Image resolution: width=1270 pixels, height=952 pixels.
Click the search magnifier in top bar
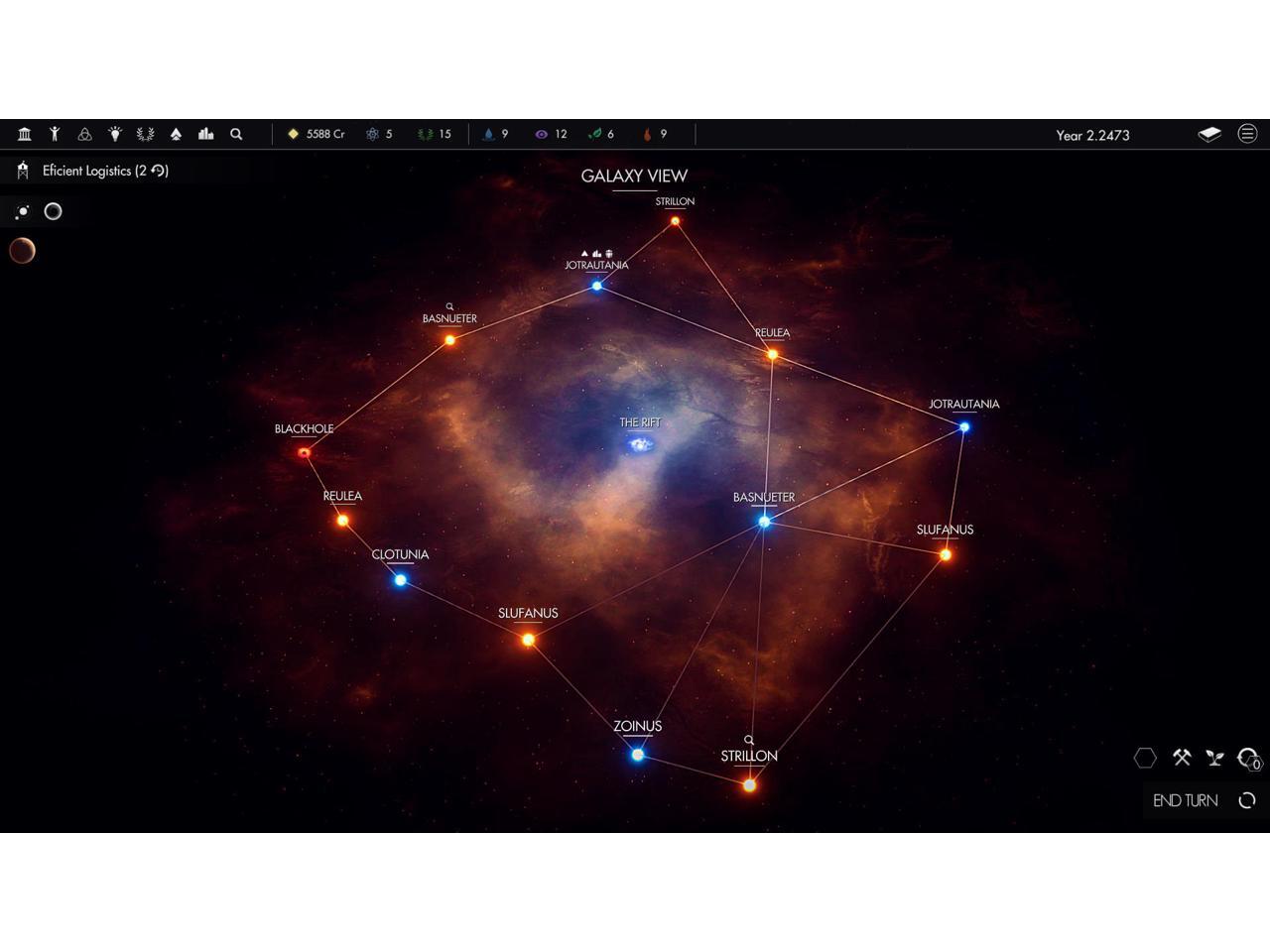[x=236, y=134]
